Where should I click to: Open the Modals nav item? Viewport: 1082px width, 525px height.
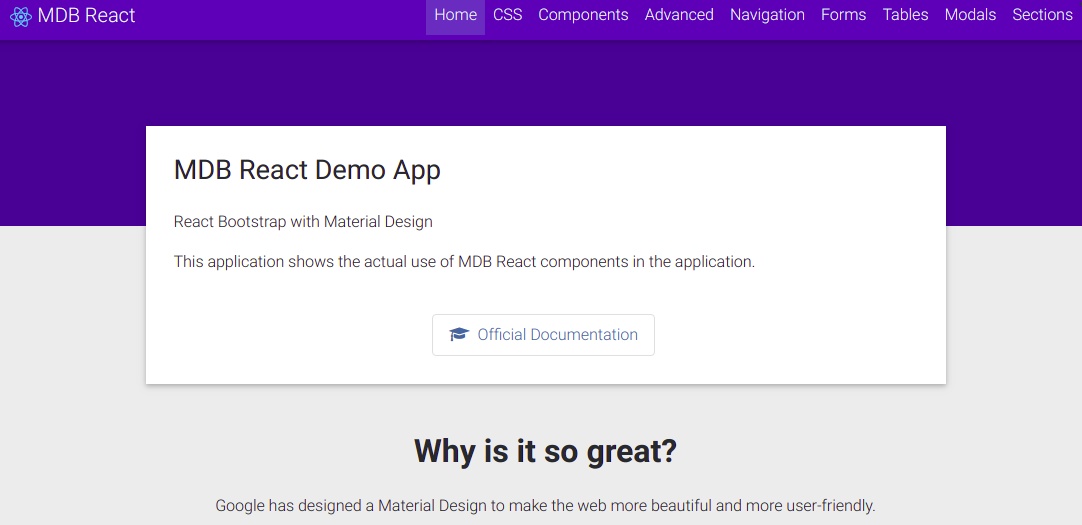pyautogui.click(x=970, y=14)
